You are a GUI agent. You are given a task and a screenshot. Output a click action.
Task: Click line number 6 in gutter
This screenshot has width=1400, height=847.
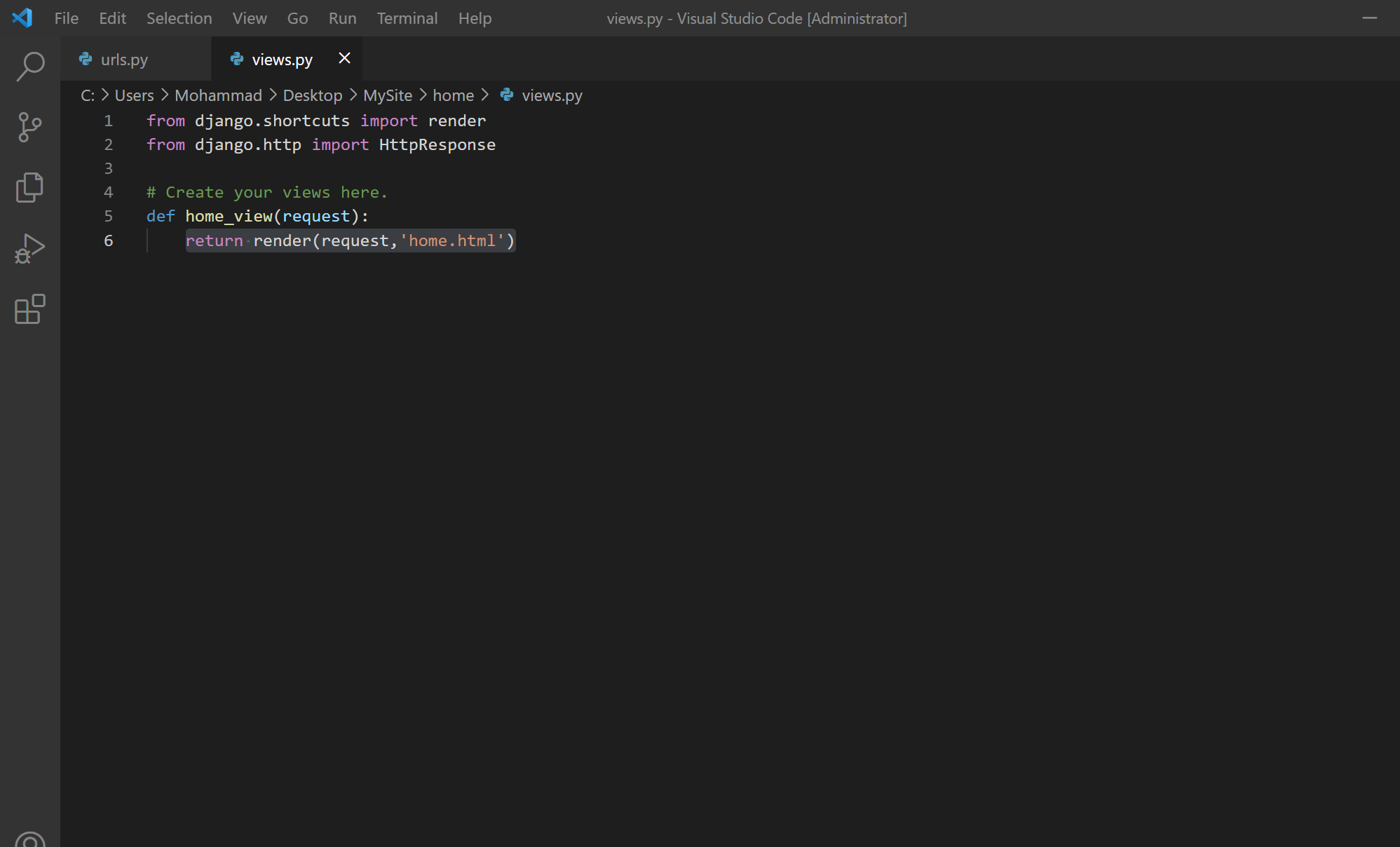[109, 240]
